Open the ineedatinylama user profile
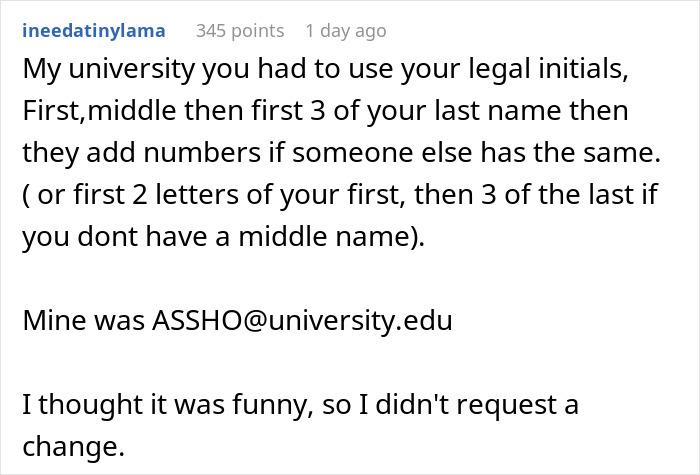The width and height of the screenshot is (700, 475). (94, 31)
